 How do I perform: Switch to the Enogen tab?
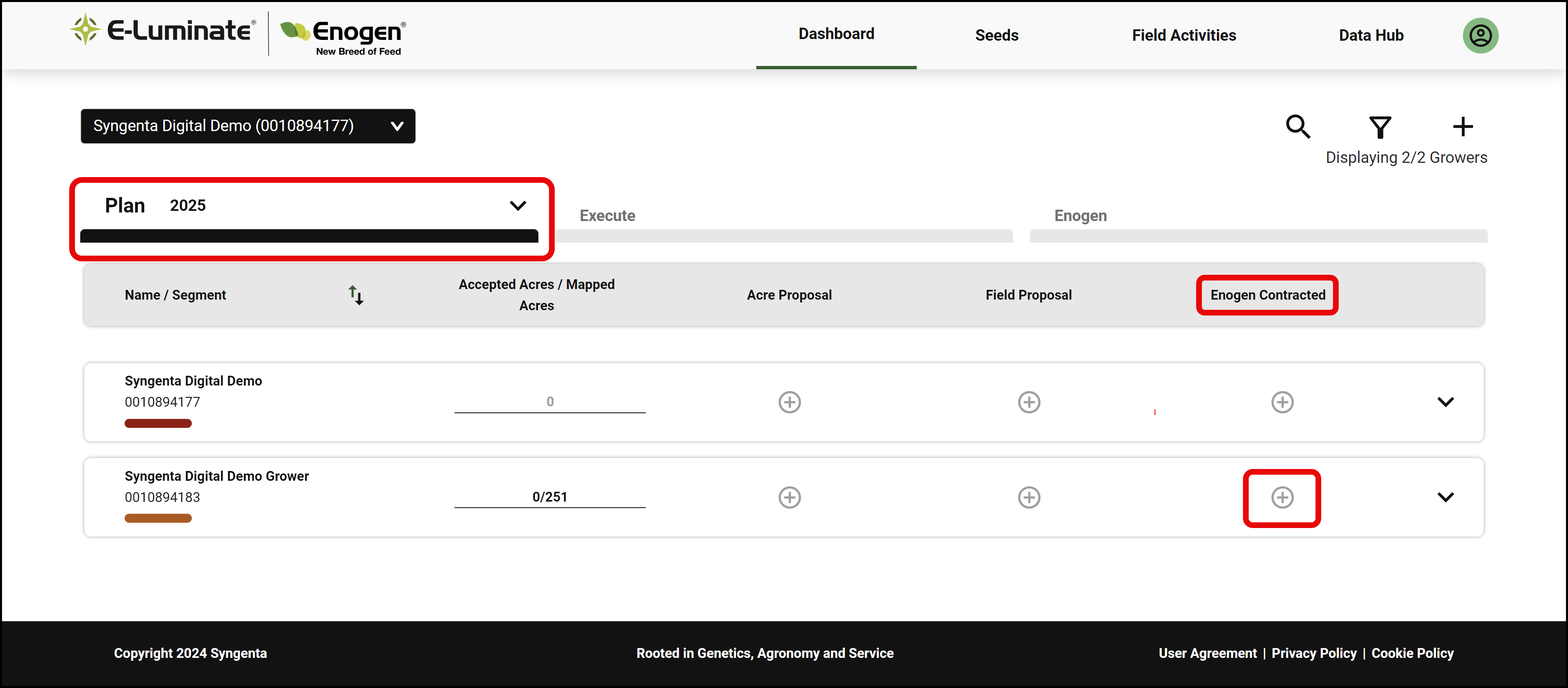(1080, 216)
